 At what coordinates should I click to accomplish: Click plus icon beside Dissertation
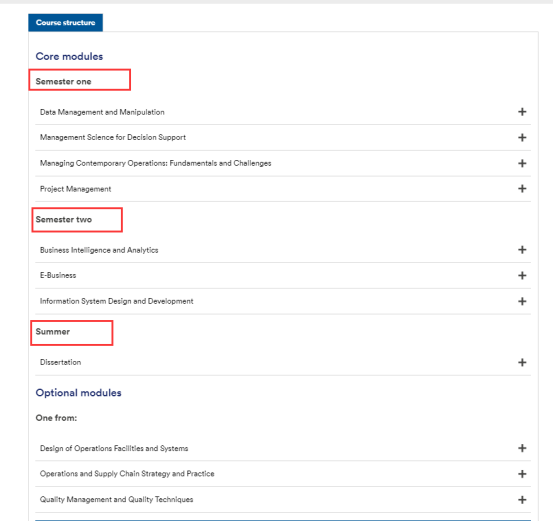point(522,362)
